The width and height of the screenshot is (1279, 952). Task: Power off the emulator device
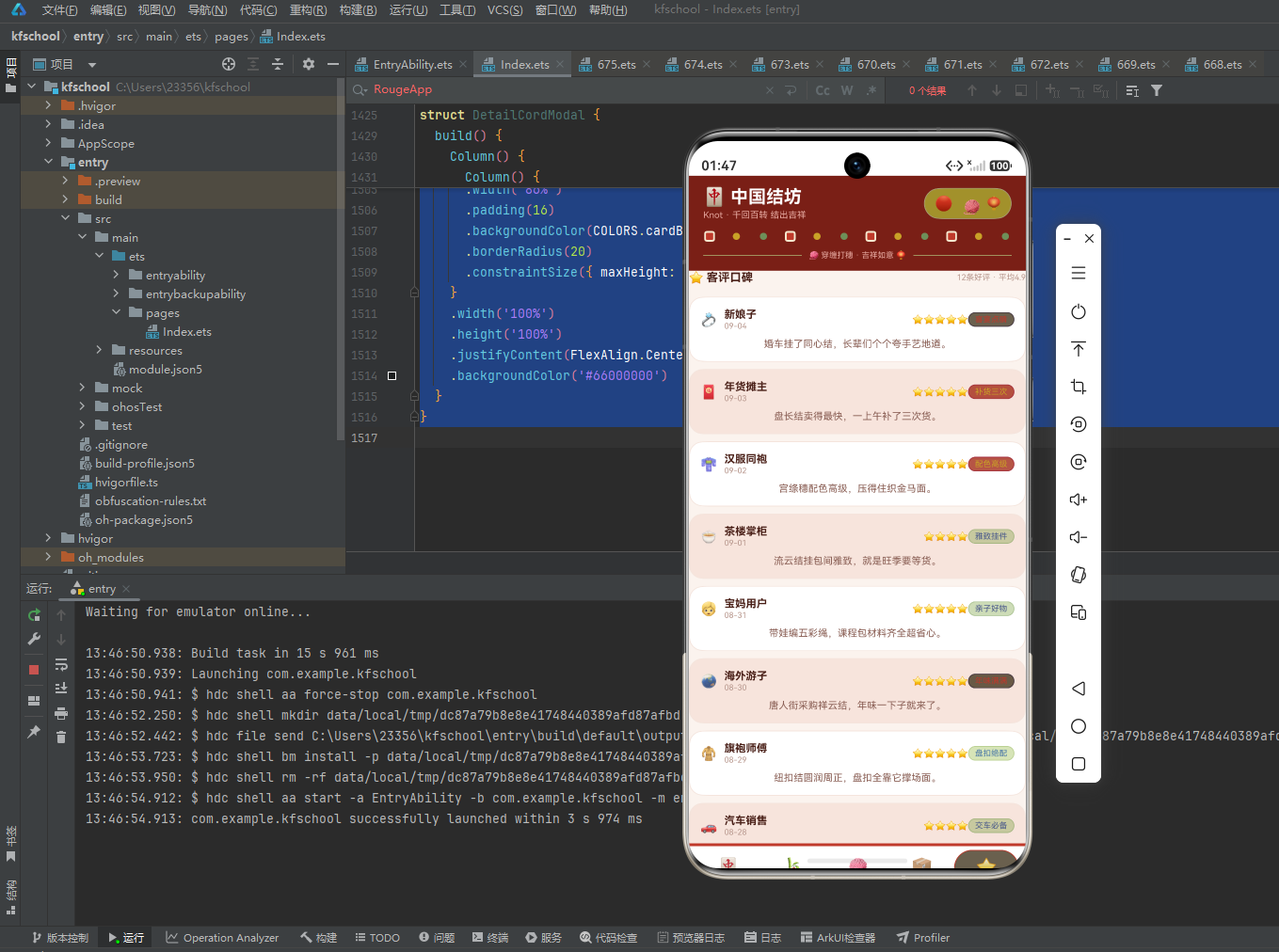click(1079, 311)
